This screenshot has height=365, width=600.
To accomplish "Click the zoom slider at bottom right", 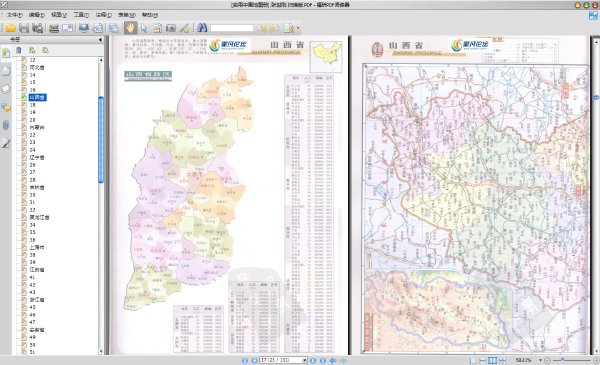I will tap(571, 360).
